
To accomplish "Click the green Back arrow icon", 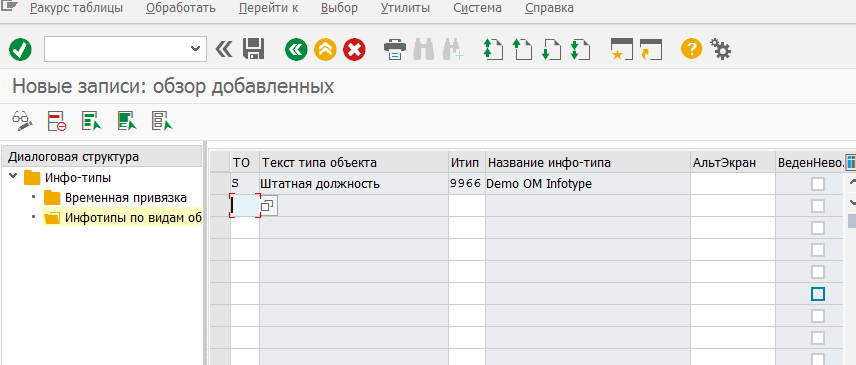I will click(x=296, y=50).
